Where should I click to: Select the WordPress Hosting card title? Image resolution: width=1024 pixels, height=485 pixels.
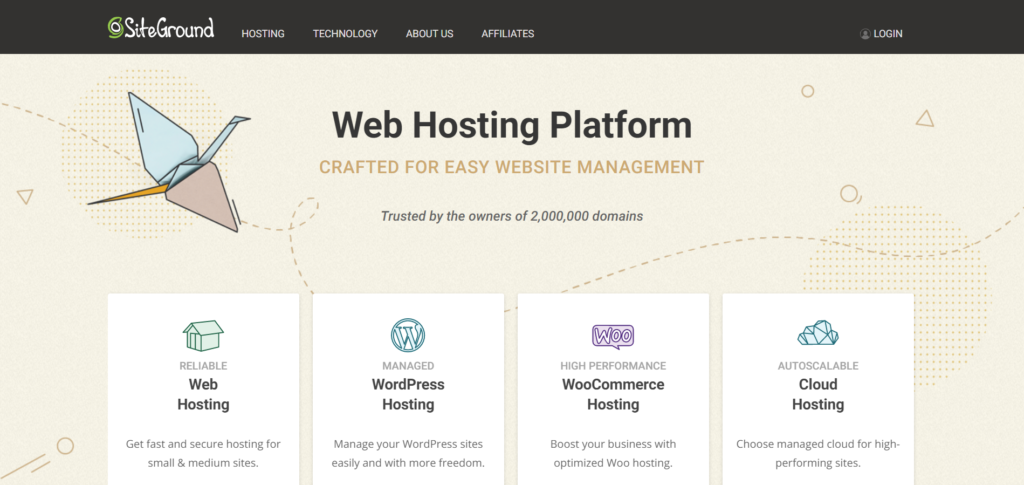coord(408,394)
